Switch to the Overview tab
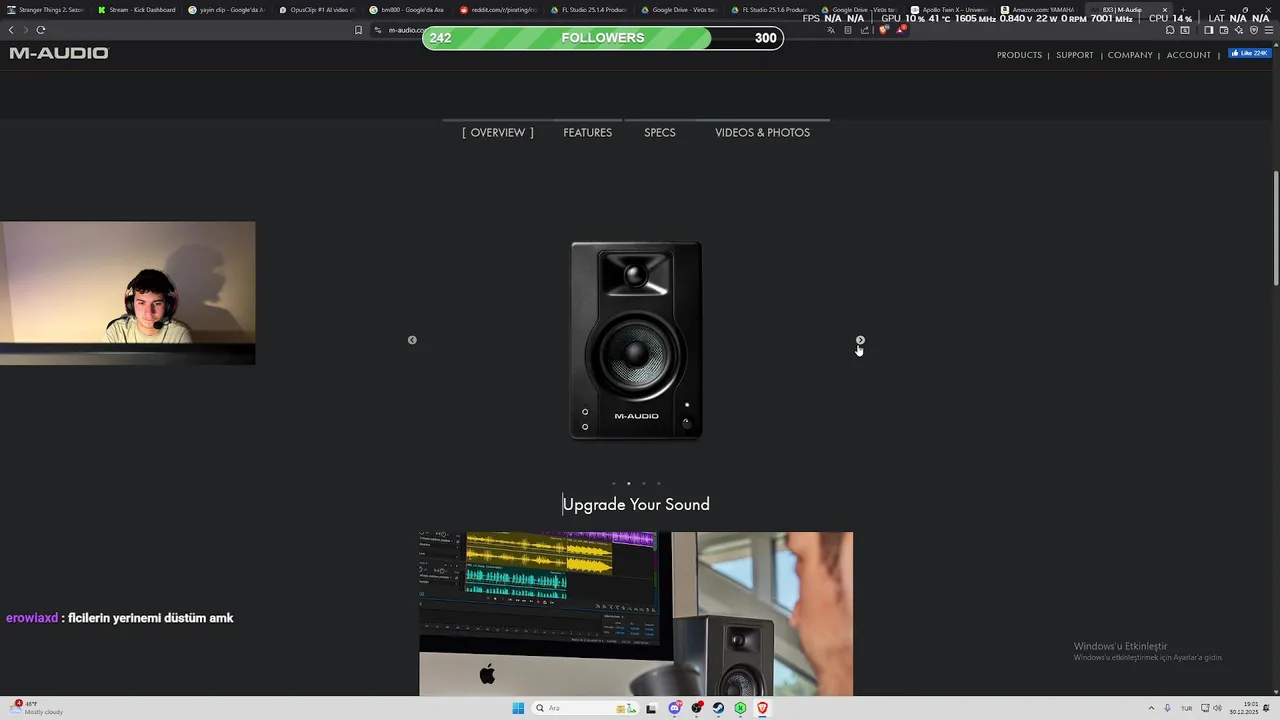The width and height of the screenshot is (1280, 720). click(x=498, y=132)
